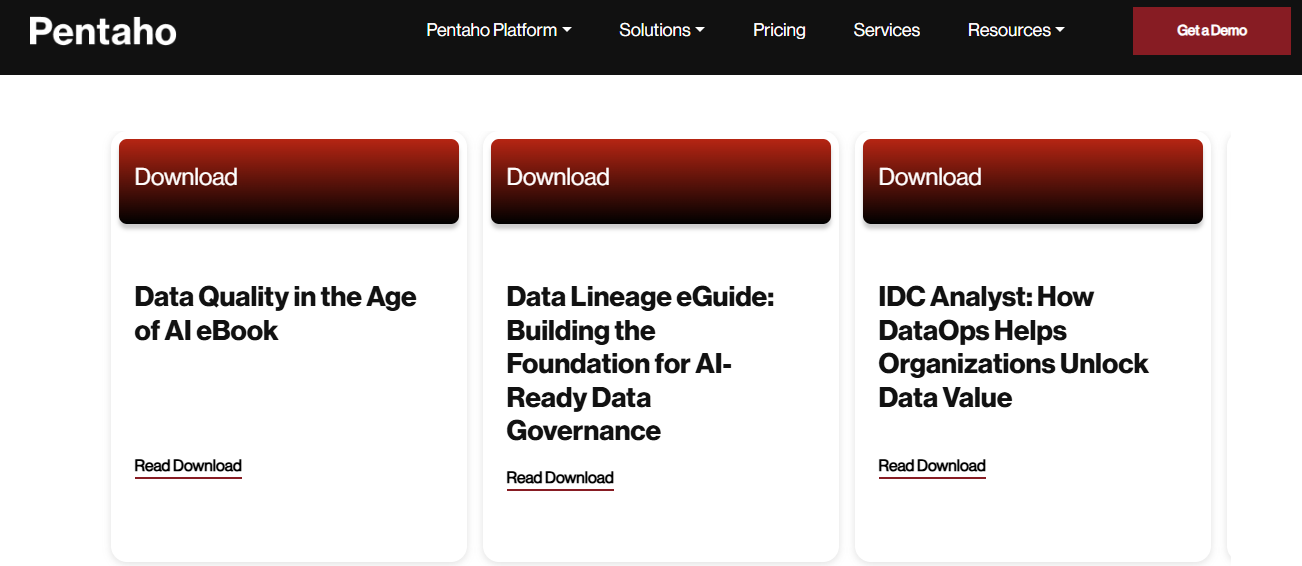The width and height of the screenshot is (1302, 566).
Task: Click the caret arrow beside Resources
Action: (1060, 30)
